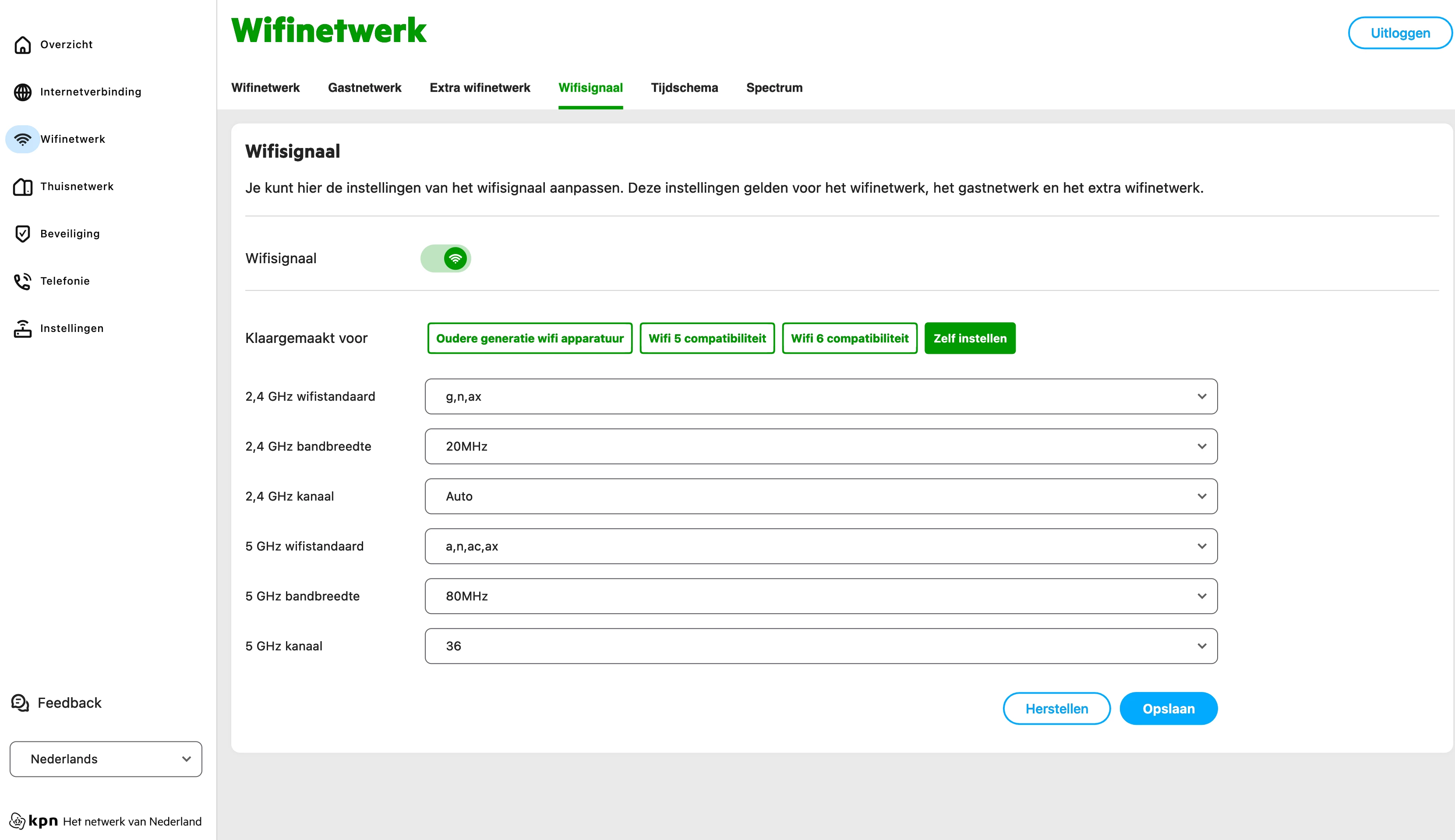Image resolution: width=1455 pixels, height=840 pixels.
Task: Select Oudere generatie wifi apparatuur preset
Action: click(529, 338)
